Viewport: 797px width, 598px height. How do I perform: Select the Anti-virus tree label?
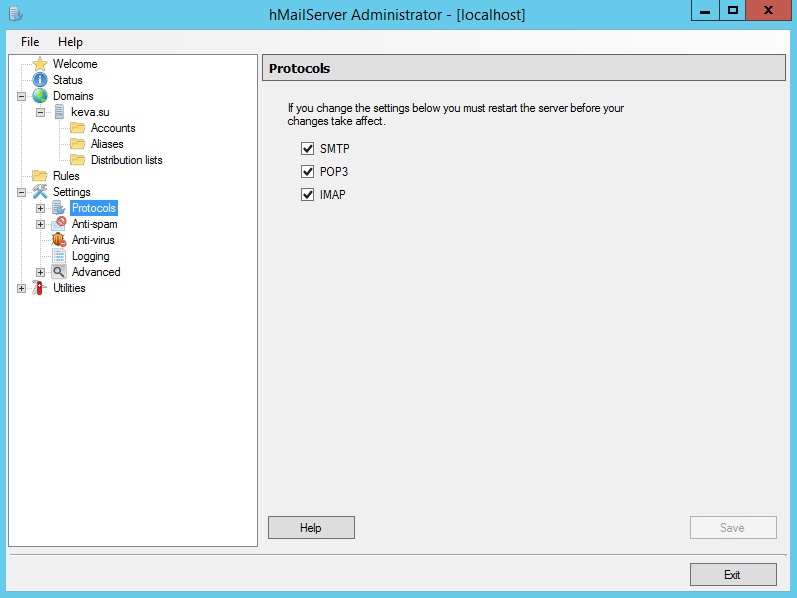pos(93,240)
